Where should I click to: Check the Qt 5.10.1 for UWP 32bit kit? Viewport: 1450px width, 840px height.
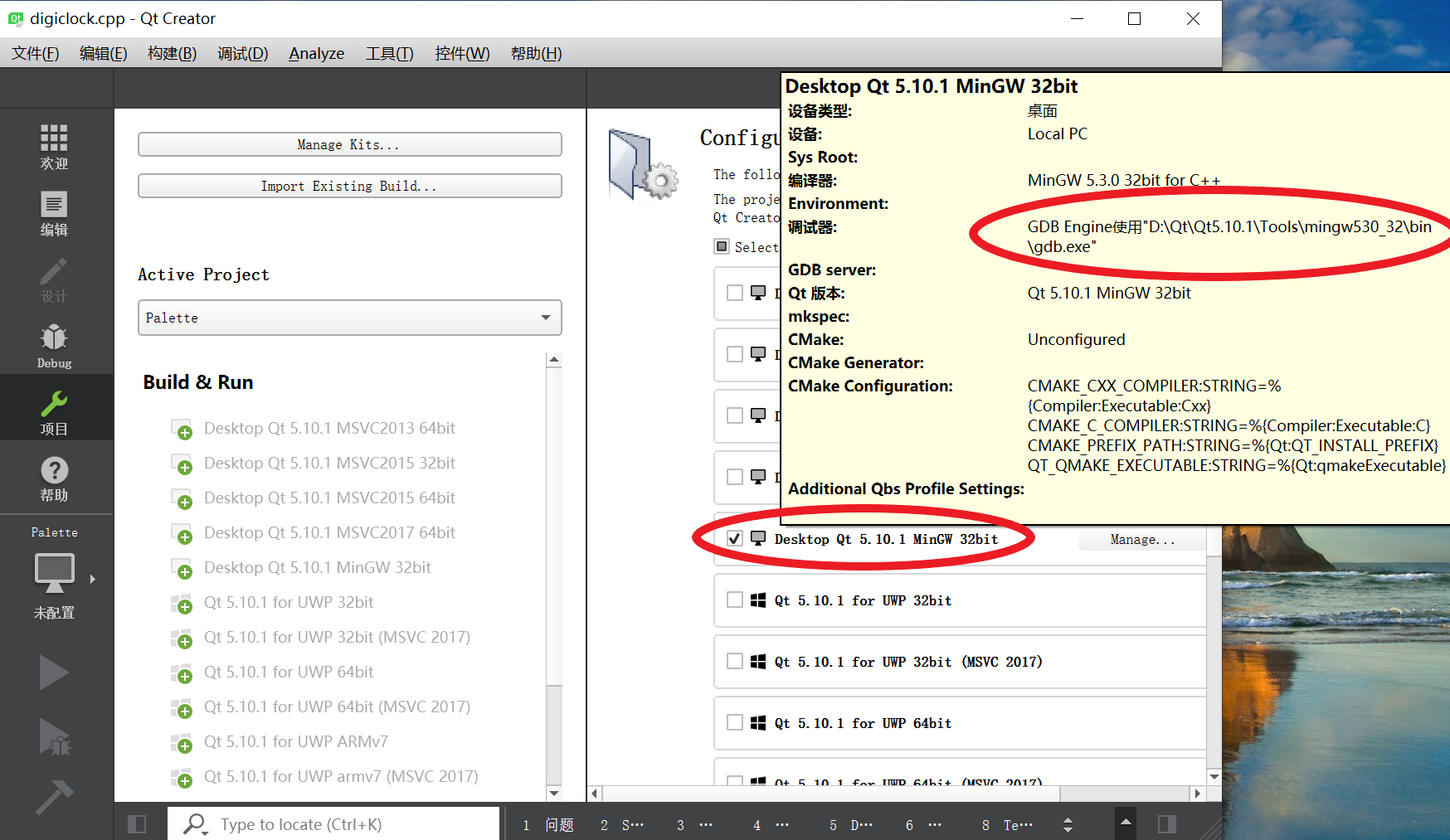[734, 600]
